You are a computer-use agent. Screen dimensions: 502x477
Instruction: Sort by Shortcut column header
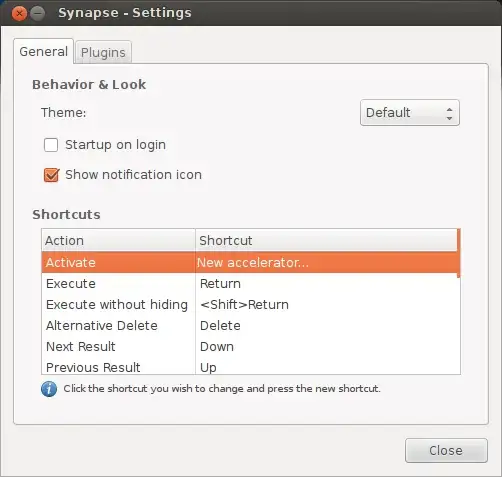pyautogui.click(x=327, y=240)
